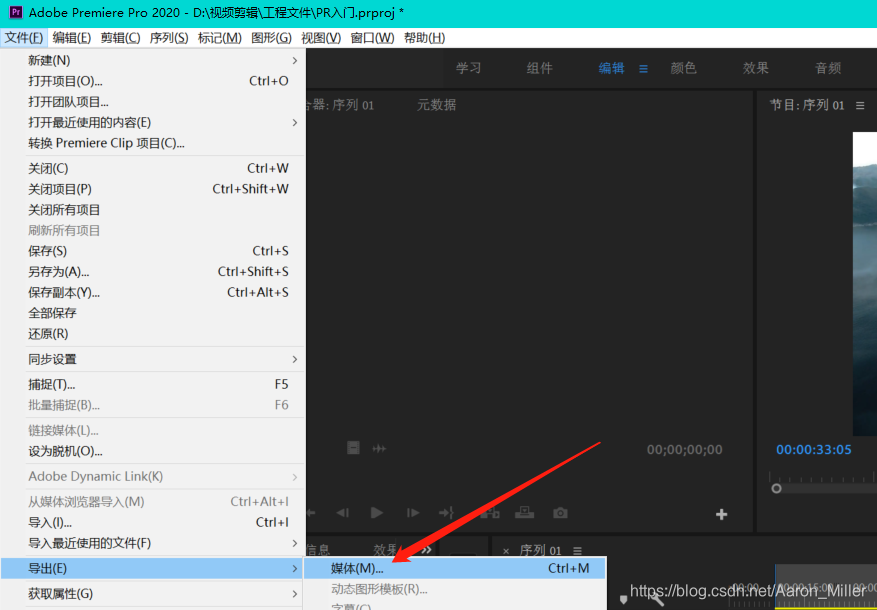Switch to the 音频 workspace tab

pyautogui.click(x=828, y=68)
